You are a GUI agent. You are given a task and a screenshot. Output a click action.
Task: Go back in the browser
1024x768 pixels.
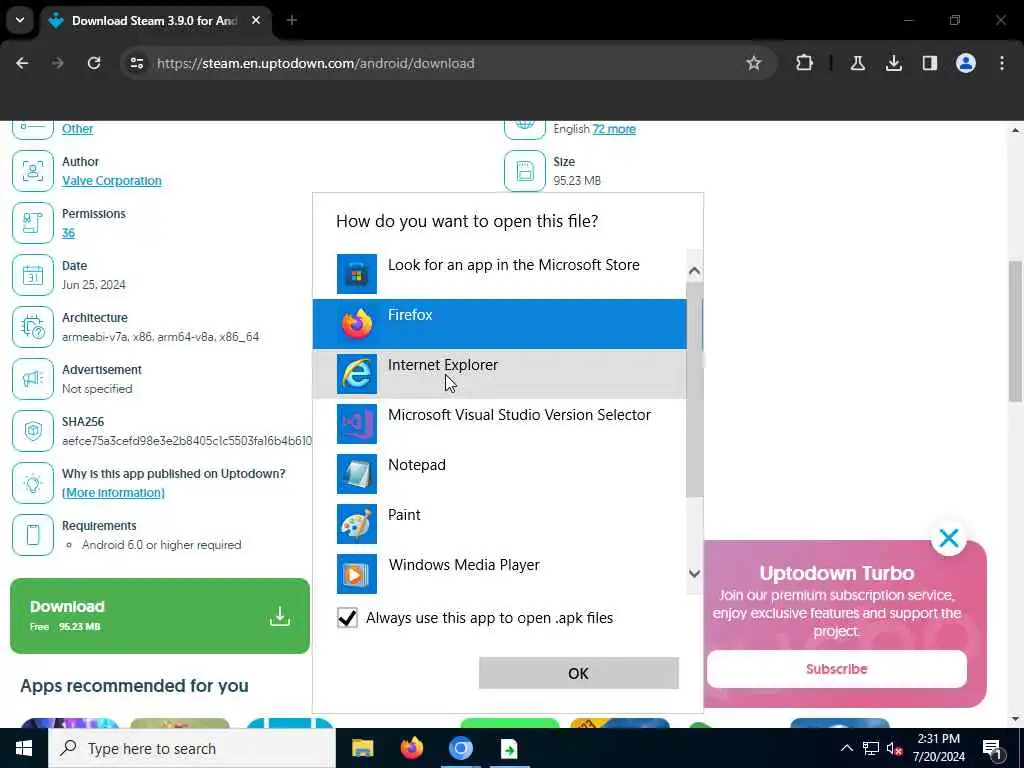(x=22, y=63)
